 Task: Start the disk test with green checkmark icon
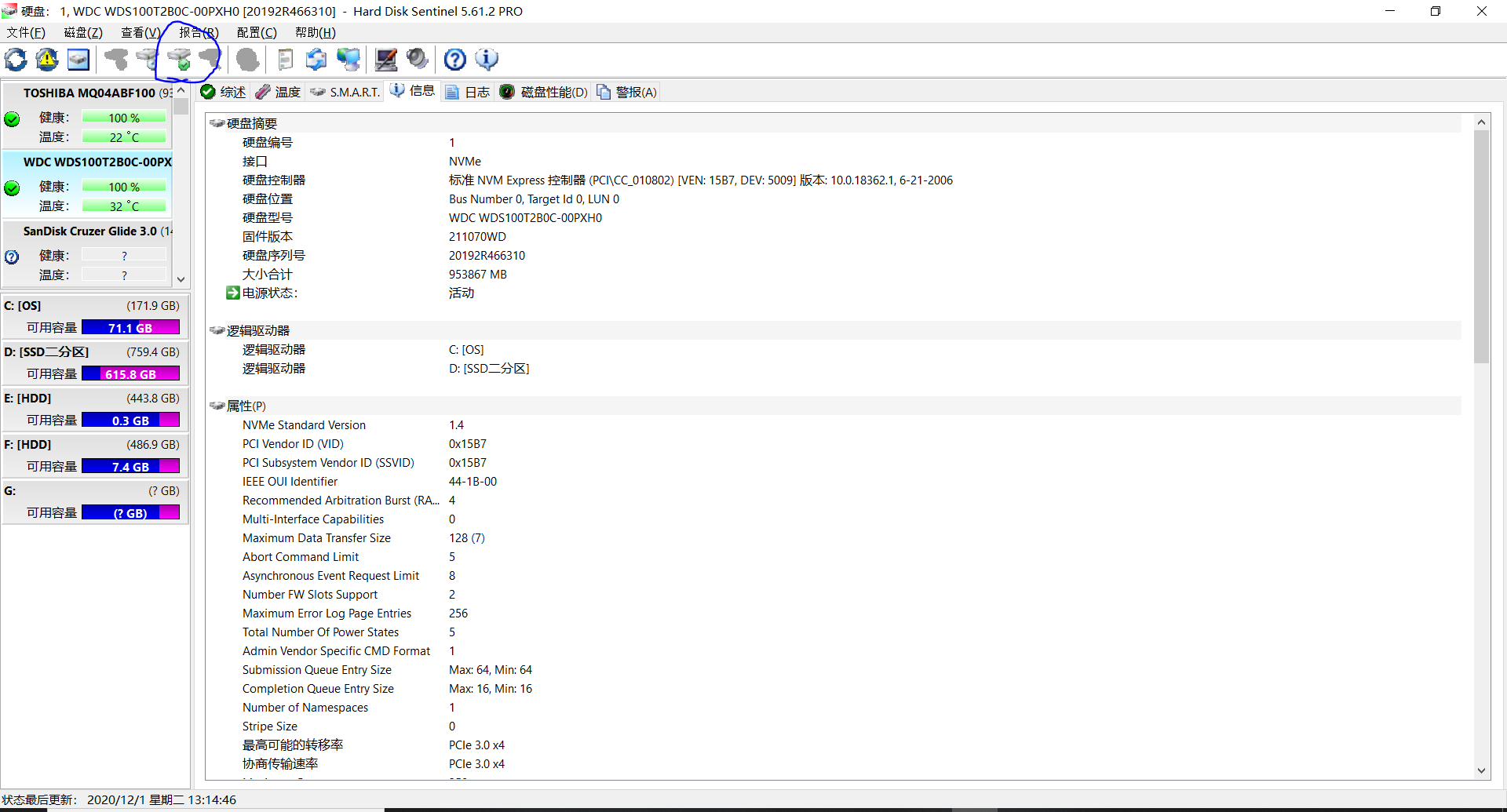180,60
